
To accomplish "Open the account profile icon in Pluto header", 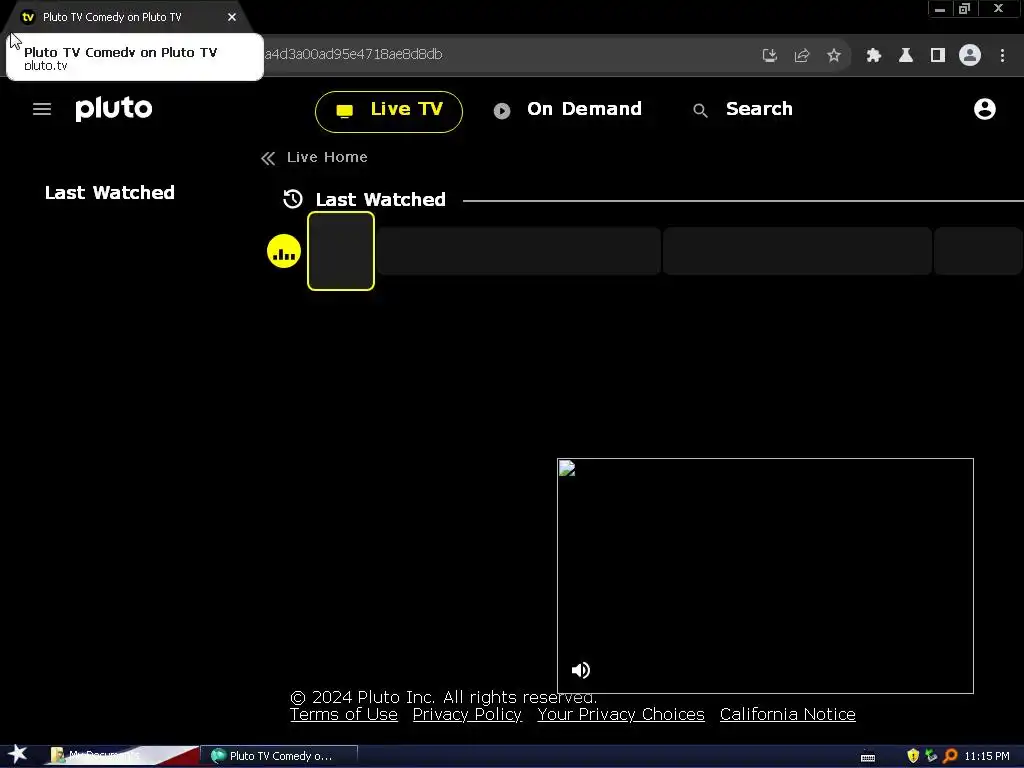I will [x=984, y=109].
